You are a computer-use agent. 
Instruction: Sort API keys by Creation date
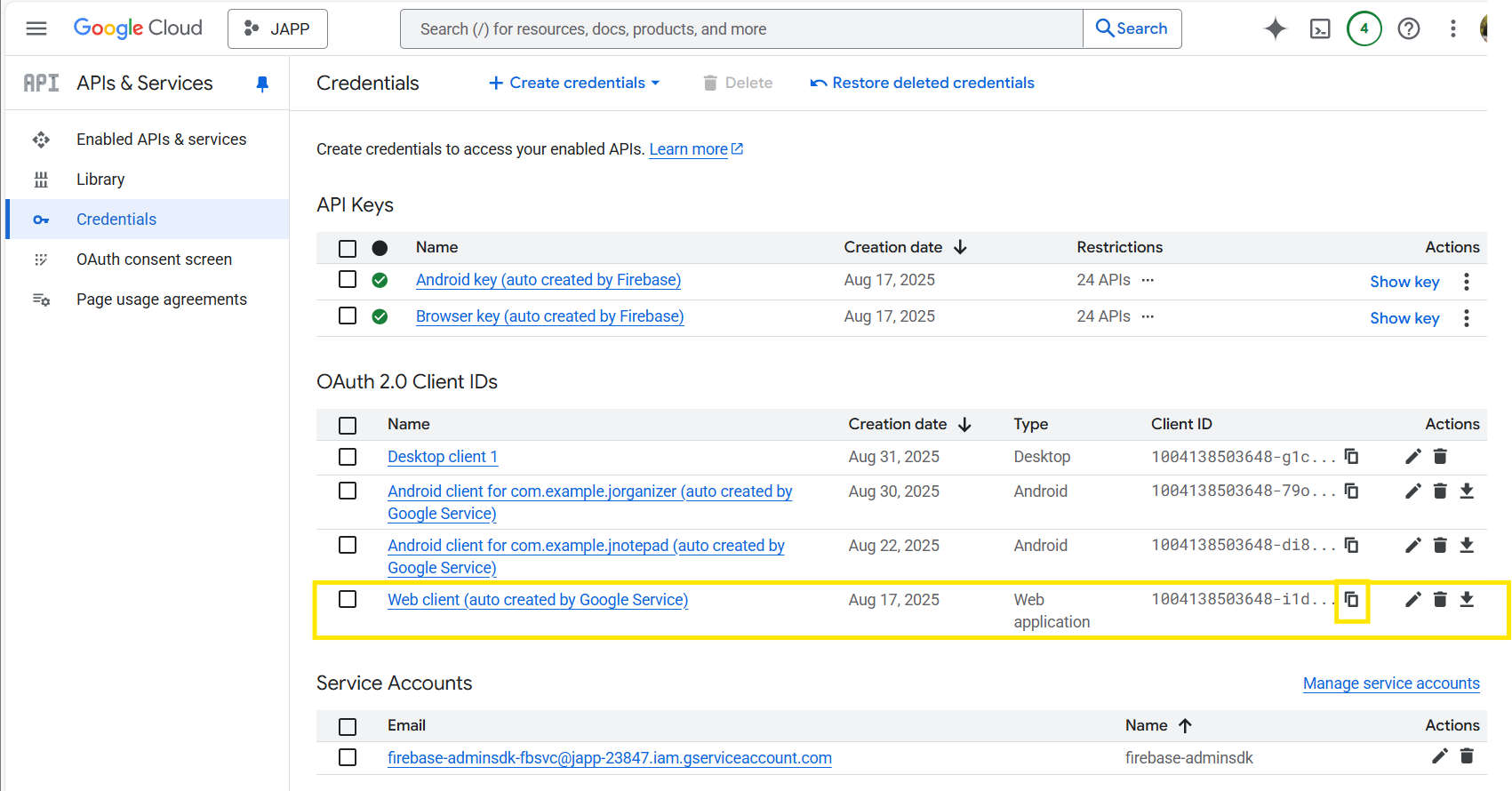905,247
